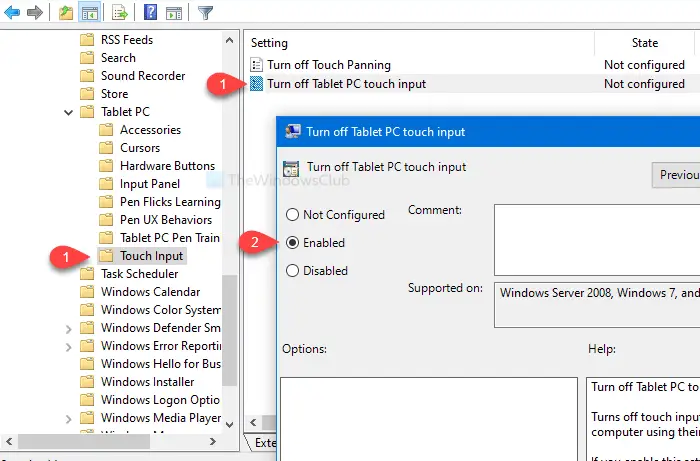700x461 pixels.
Task: Select the Windows Logon Optio tree item
Action: click(160, 399)
